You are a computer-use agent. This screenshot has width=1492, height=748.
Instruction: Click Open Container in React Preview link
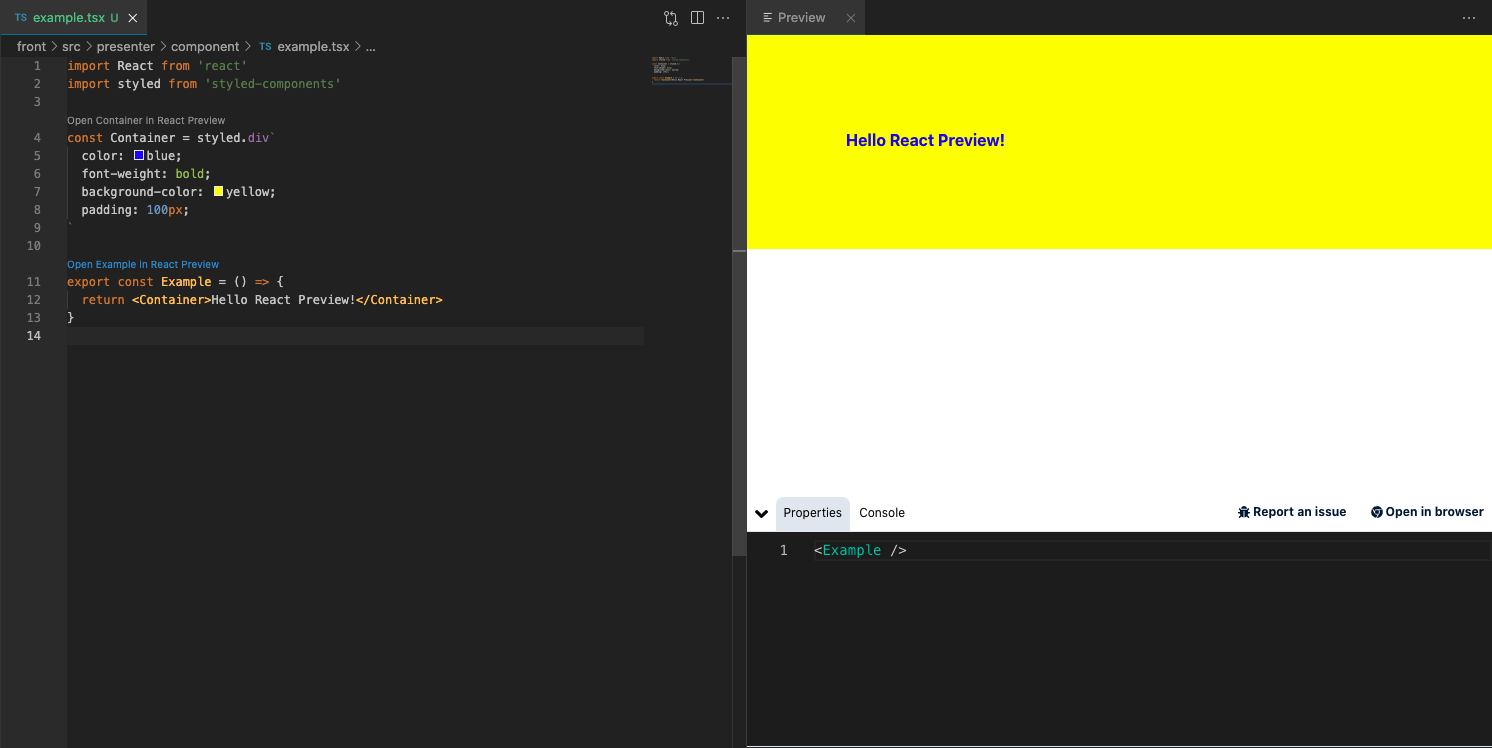pos(146,121)
